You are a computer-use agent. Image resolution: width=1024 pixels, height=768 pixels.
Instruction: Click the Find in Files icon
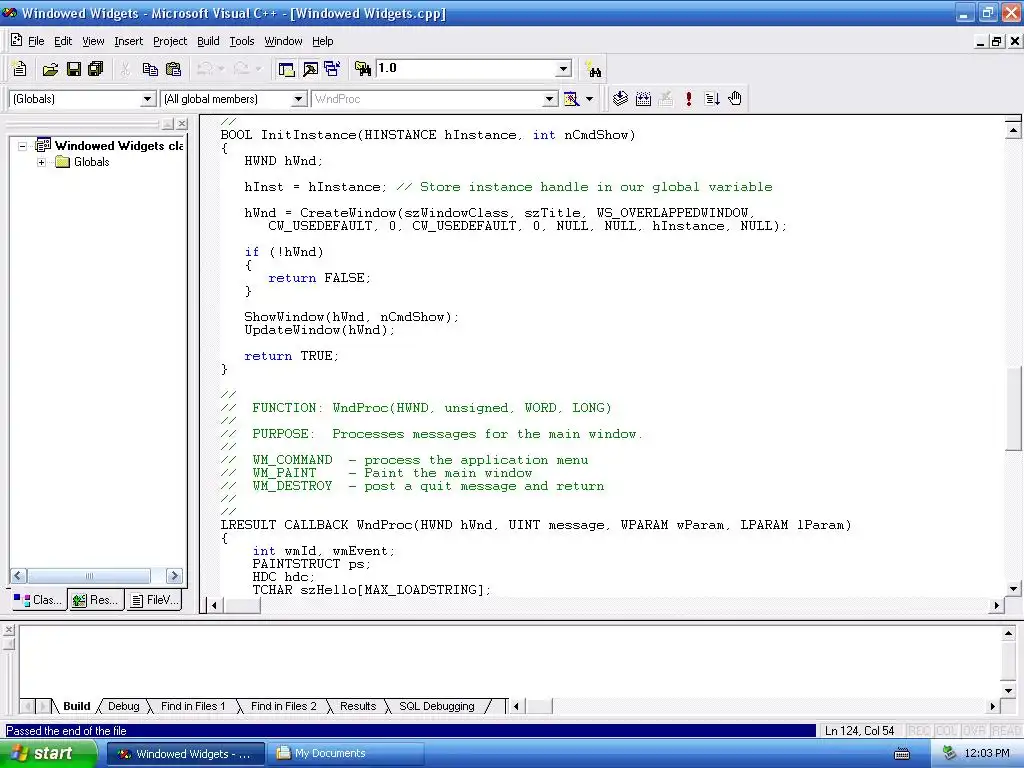pos(363,69)
